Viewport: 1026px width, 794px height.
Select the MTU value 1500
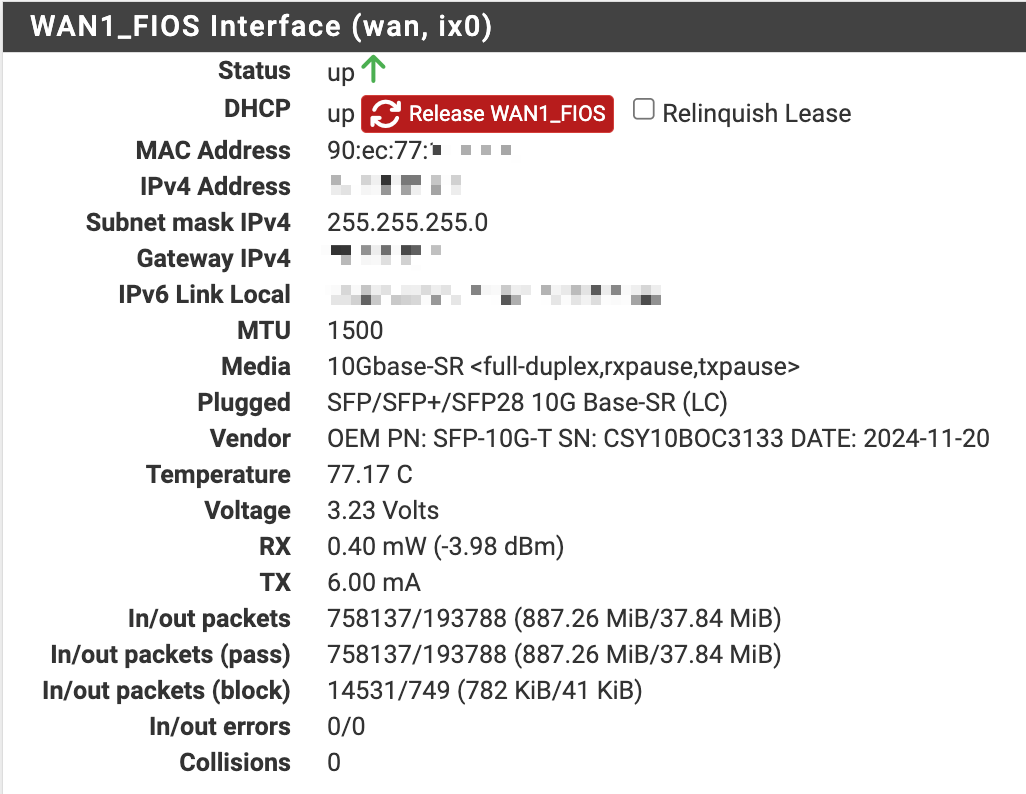[x=355, y=330]
